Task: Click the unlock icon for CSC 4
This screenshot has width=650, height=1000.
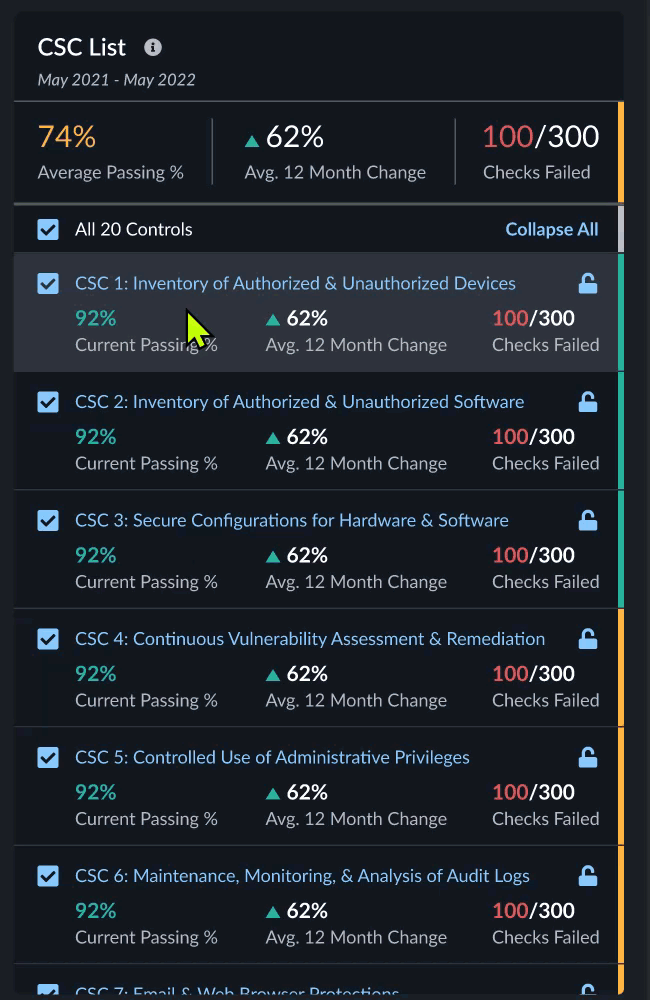Action: click(588, 639)
